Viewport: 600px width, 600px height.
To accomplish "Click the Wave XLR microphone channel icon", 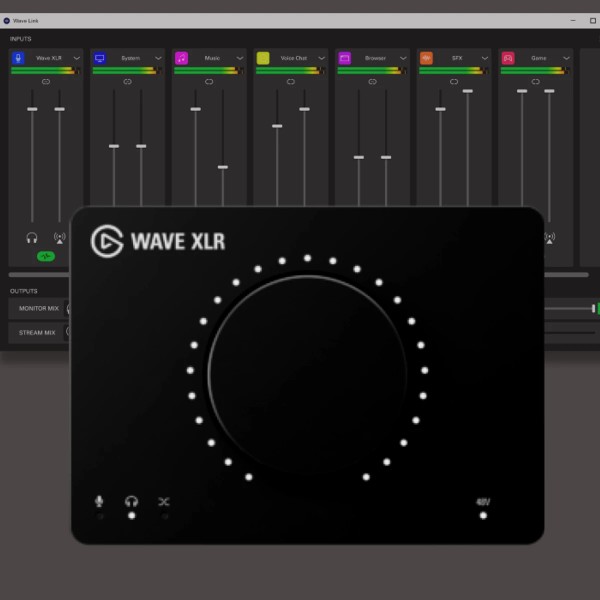I will point(18,59).
